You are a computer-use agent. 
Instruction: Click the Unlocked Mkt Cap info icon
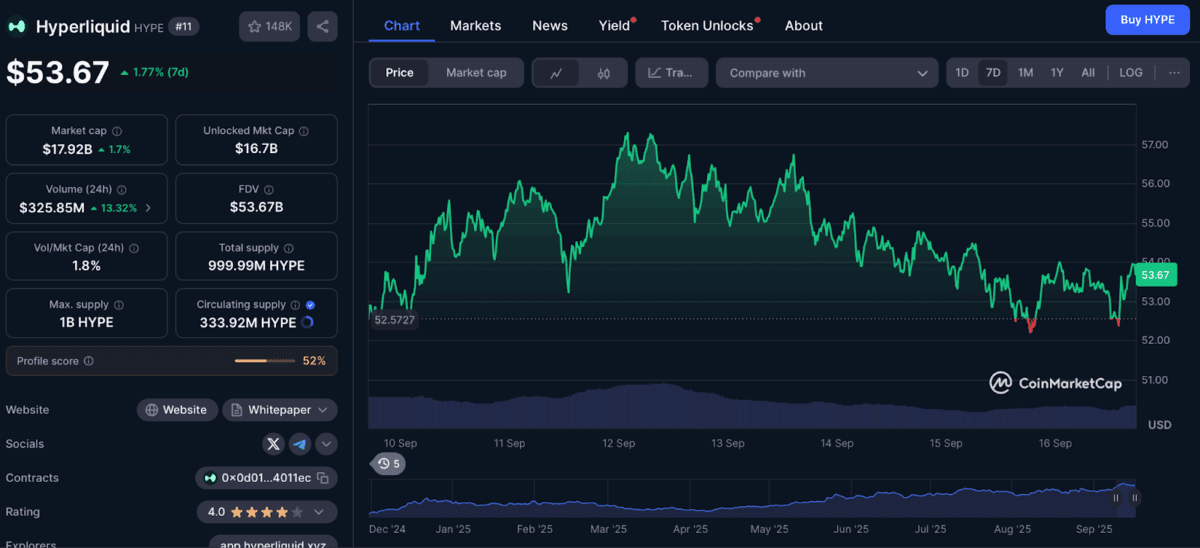(304, 131)
